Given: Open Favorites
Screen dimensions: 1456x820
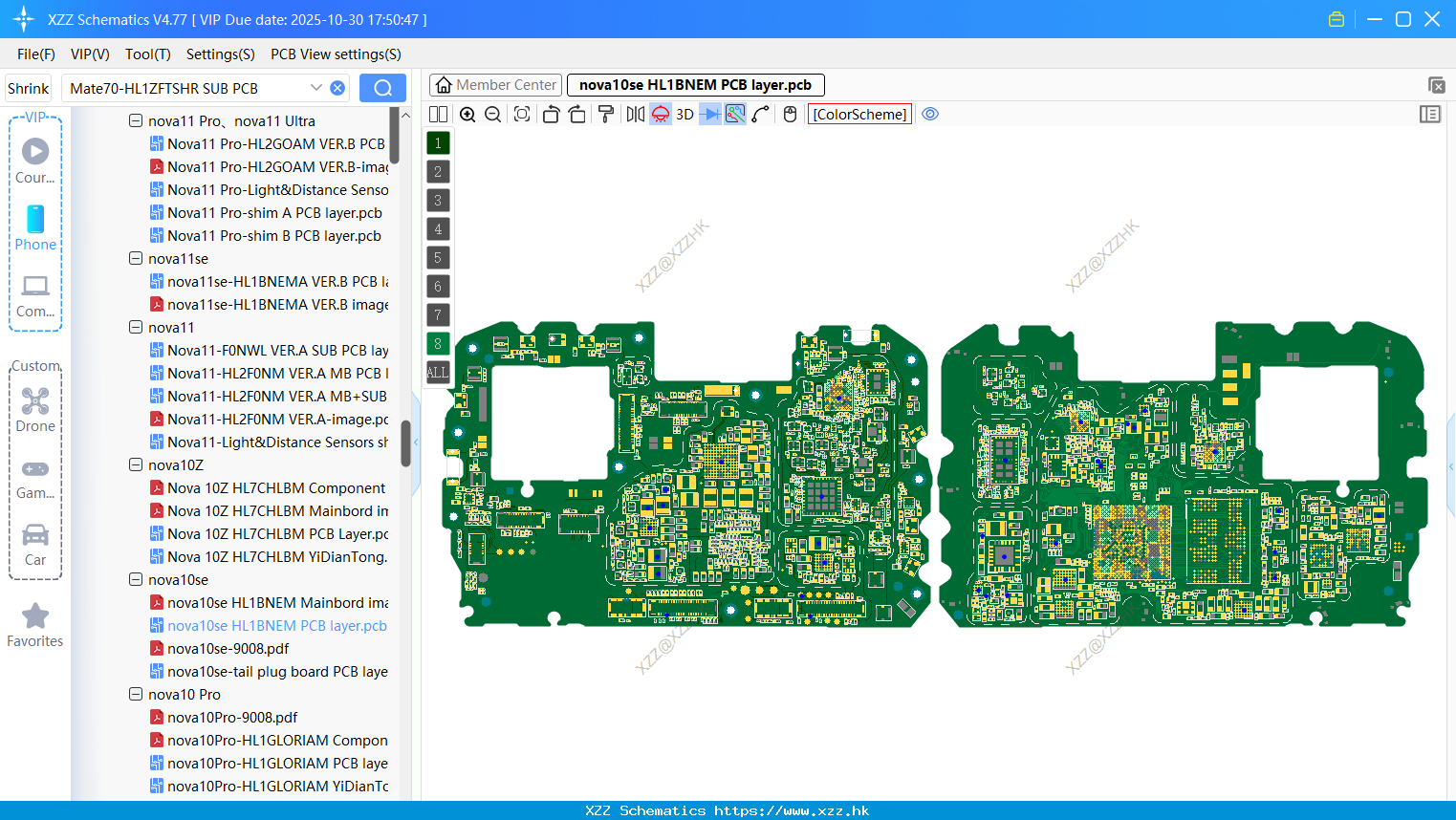Looking at the screenshot, I should point(35,626).
